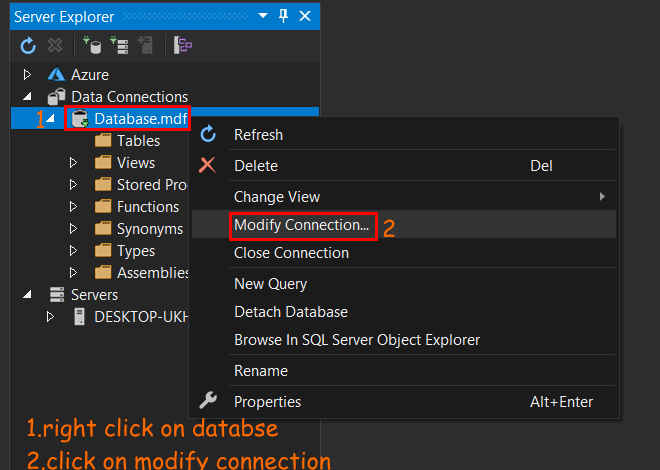The width and height of the screenshot is (660, 470).
Task: Expand the Azure tree node
Action: click(27, 74)
